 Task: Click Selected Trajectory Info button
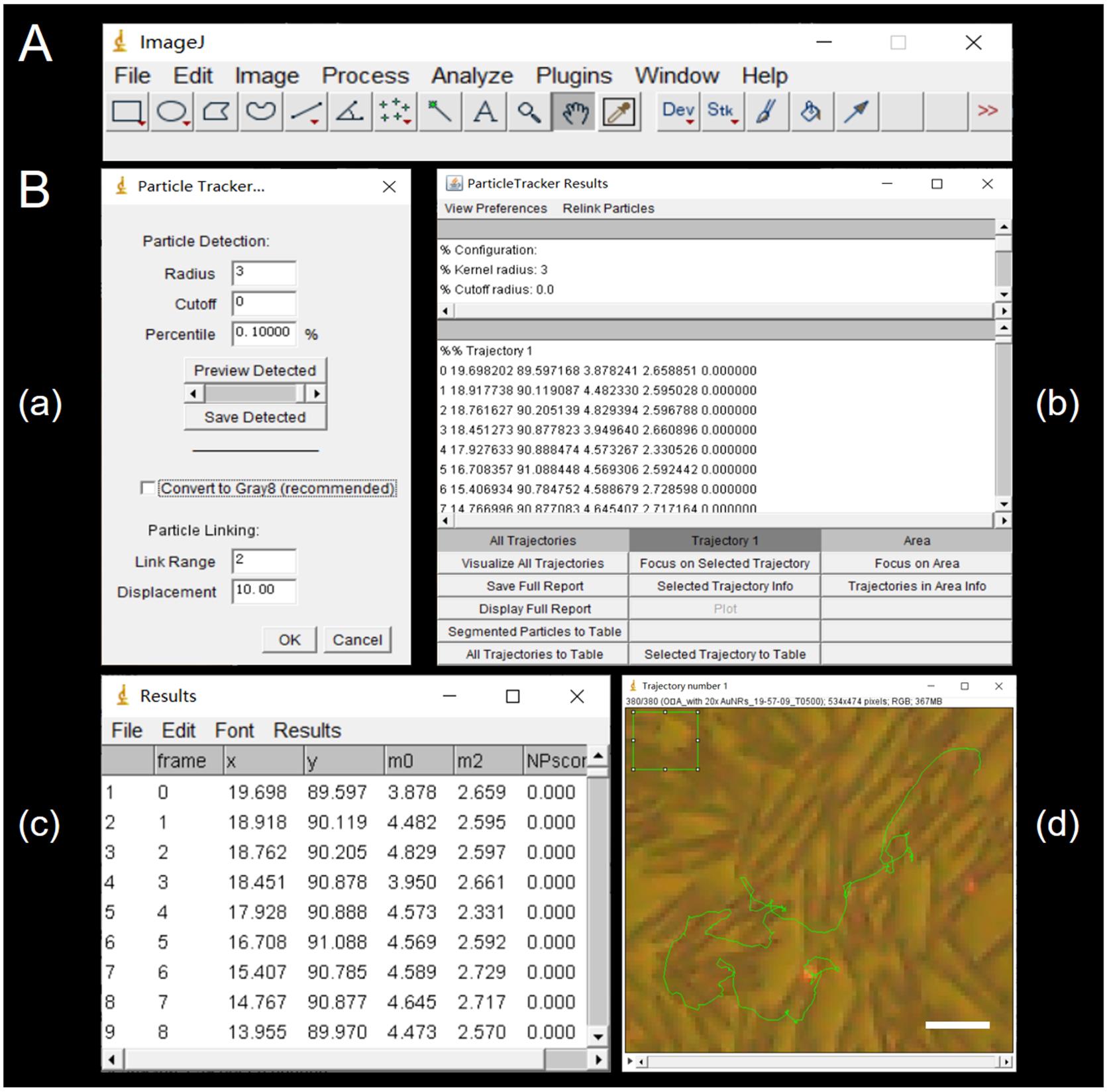[x=725, y=586]
